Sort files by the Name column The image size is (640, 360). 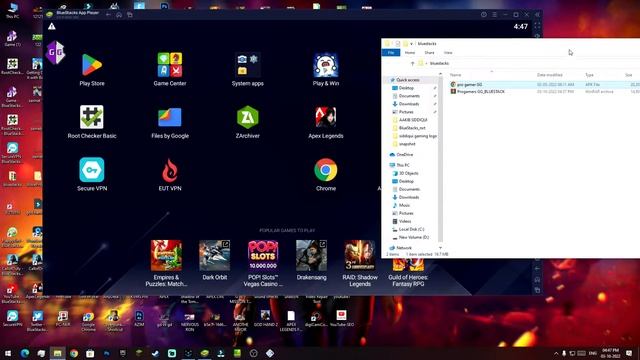coord(456,75)
